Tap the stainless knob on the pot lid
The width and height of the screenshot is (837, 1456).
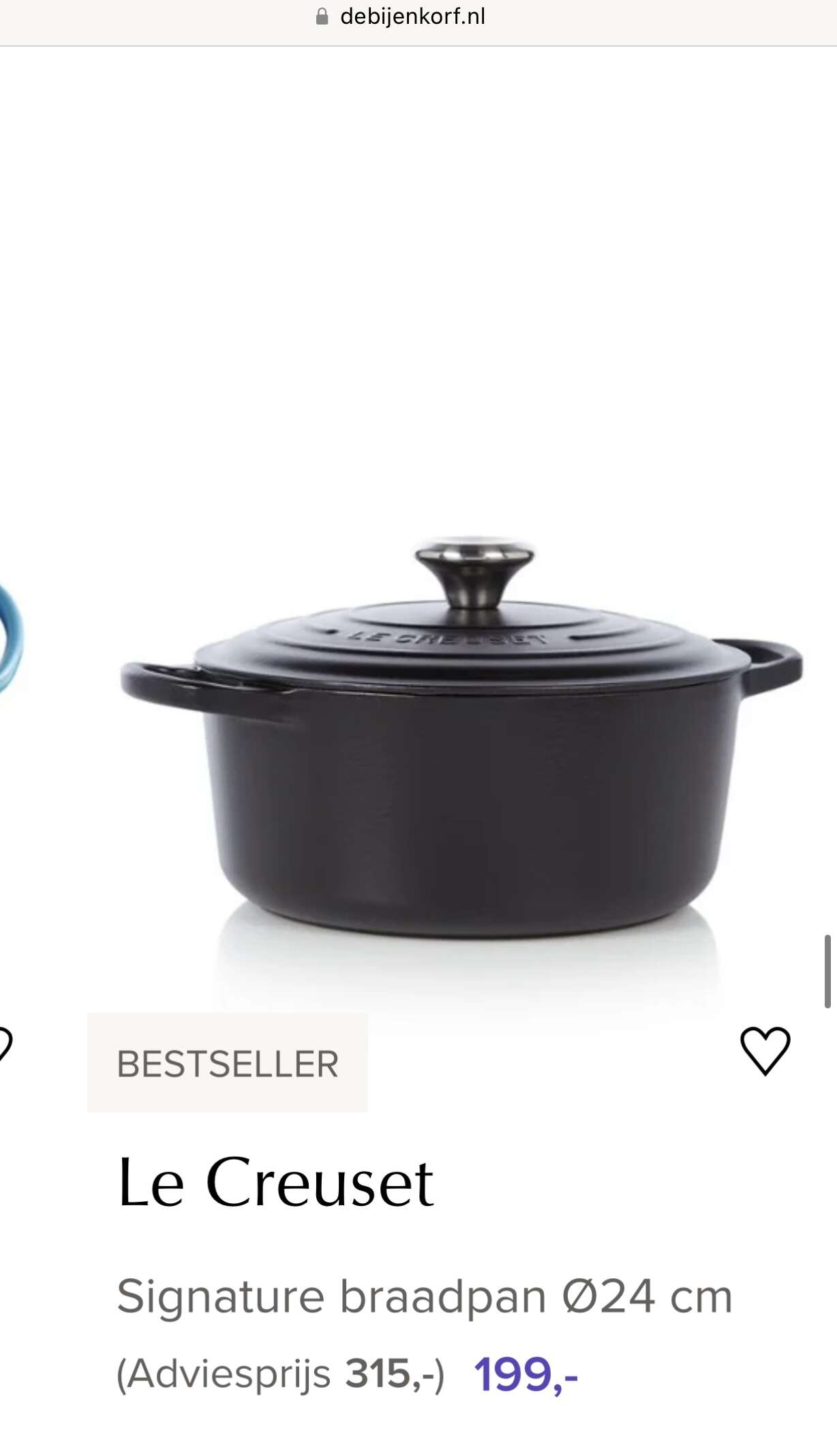pos(475,572)
